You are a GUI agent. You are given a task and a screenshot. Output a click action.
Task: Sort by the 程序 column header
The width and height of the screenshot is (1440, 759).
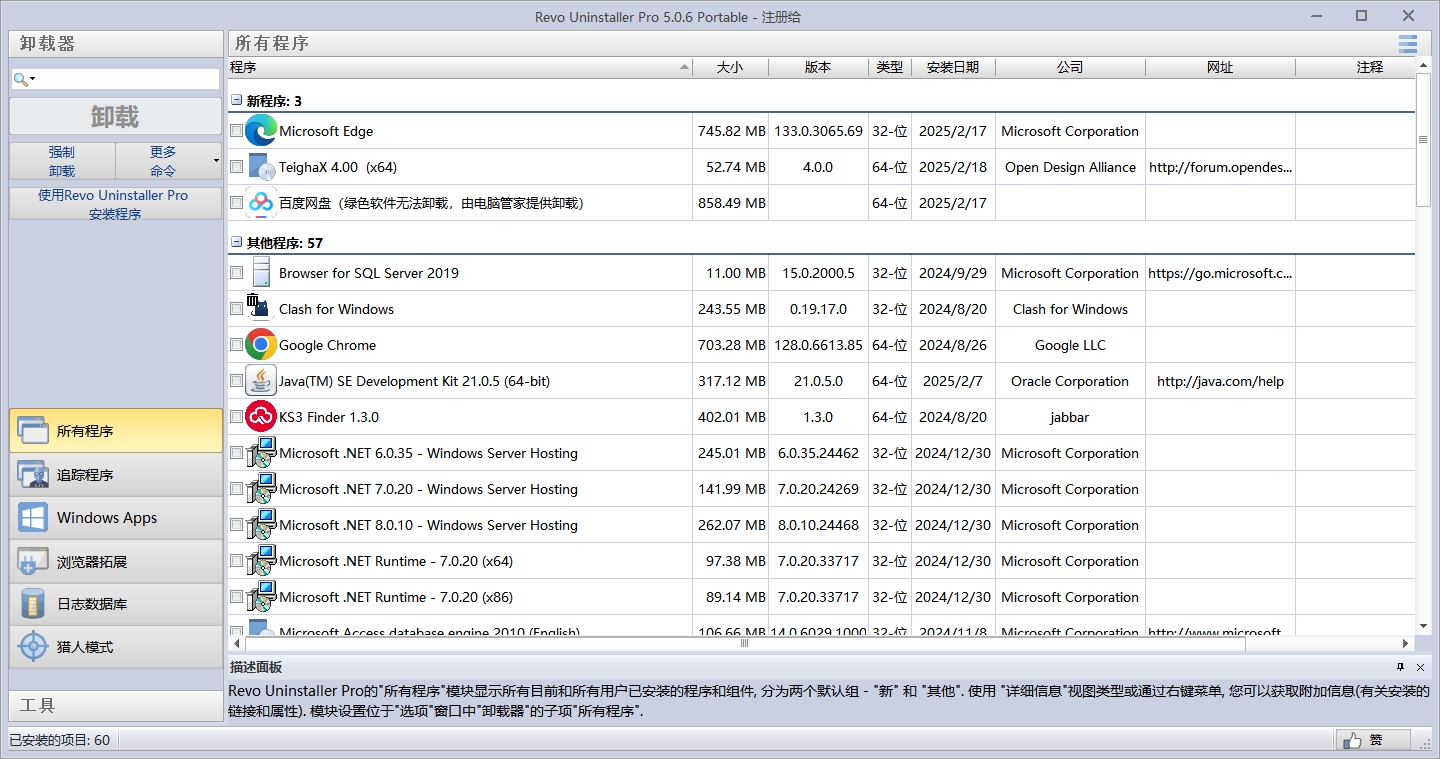[x=460, y=67]
